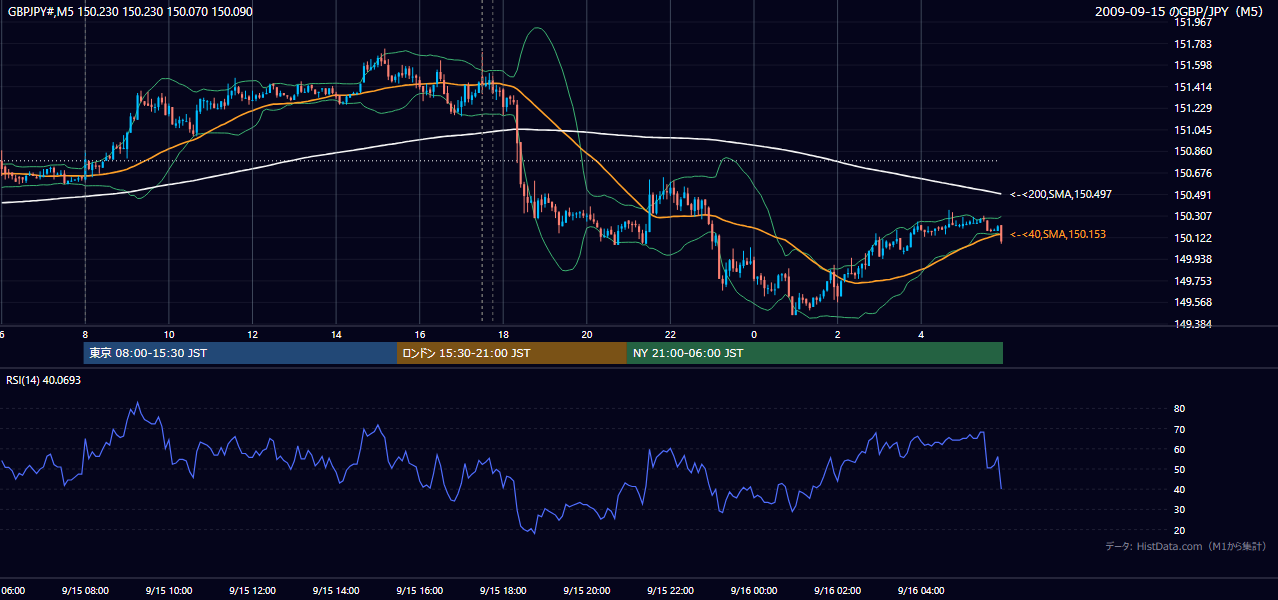1278x600 pixels.
Task: Click the RSI 50 level label
Action: click(1180, 469)
